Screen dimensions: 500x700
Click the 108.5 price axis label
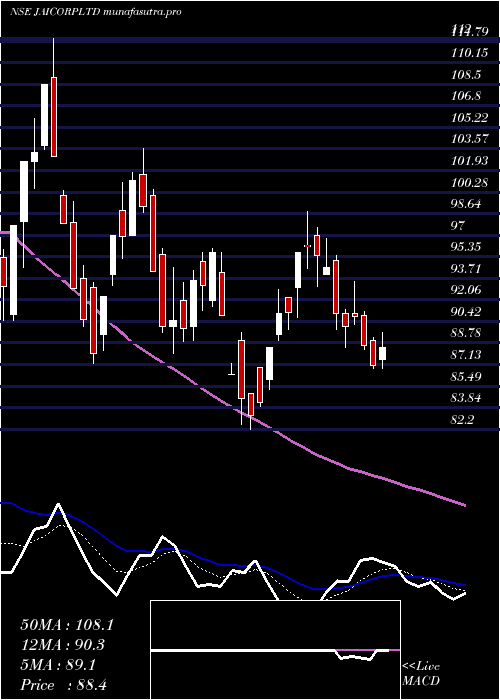click(x=466, y=74)
